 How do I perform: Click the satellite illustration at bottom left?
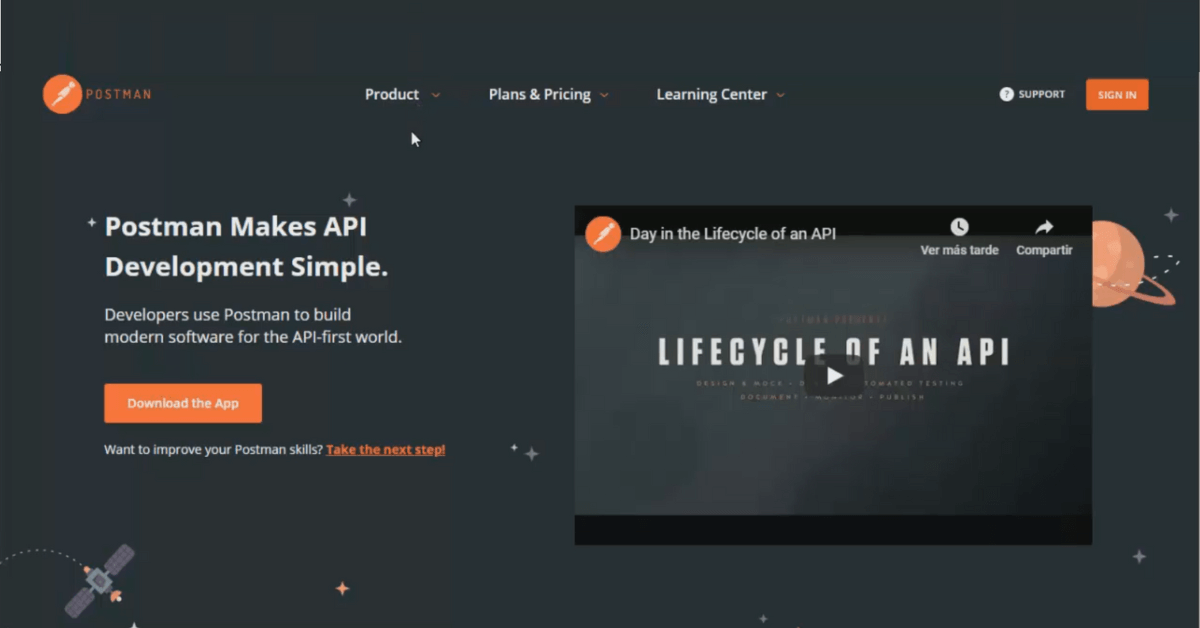point(99,580)
